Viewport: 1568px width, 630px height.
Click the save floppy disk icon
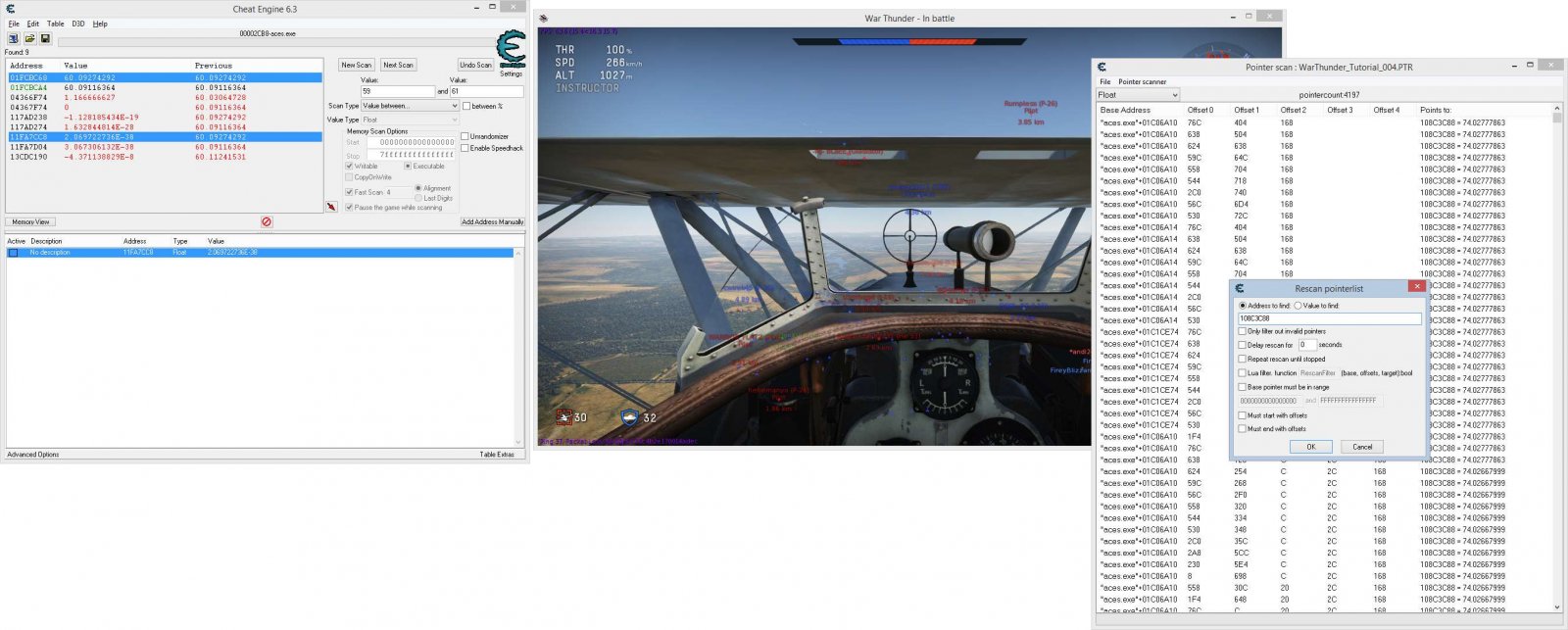[x=45, y=38]
